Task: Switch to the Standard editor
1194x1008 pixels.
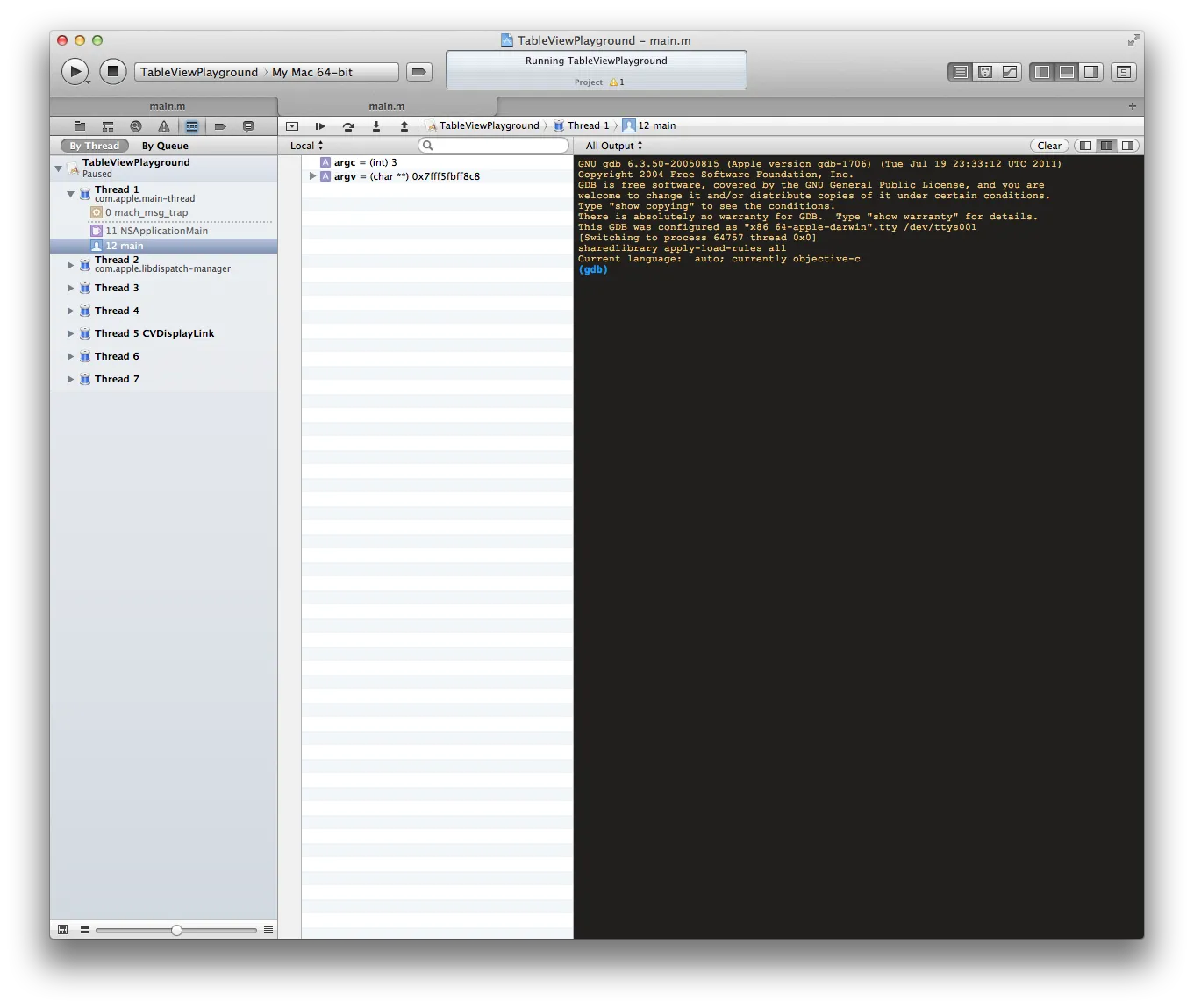Action: (x=961, y=72)
